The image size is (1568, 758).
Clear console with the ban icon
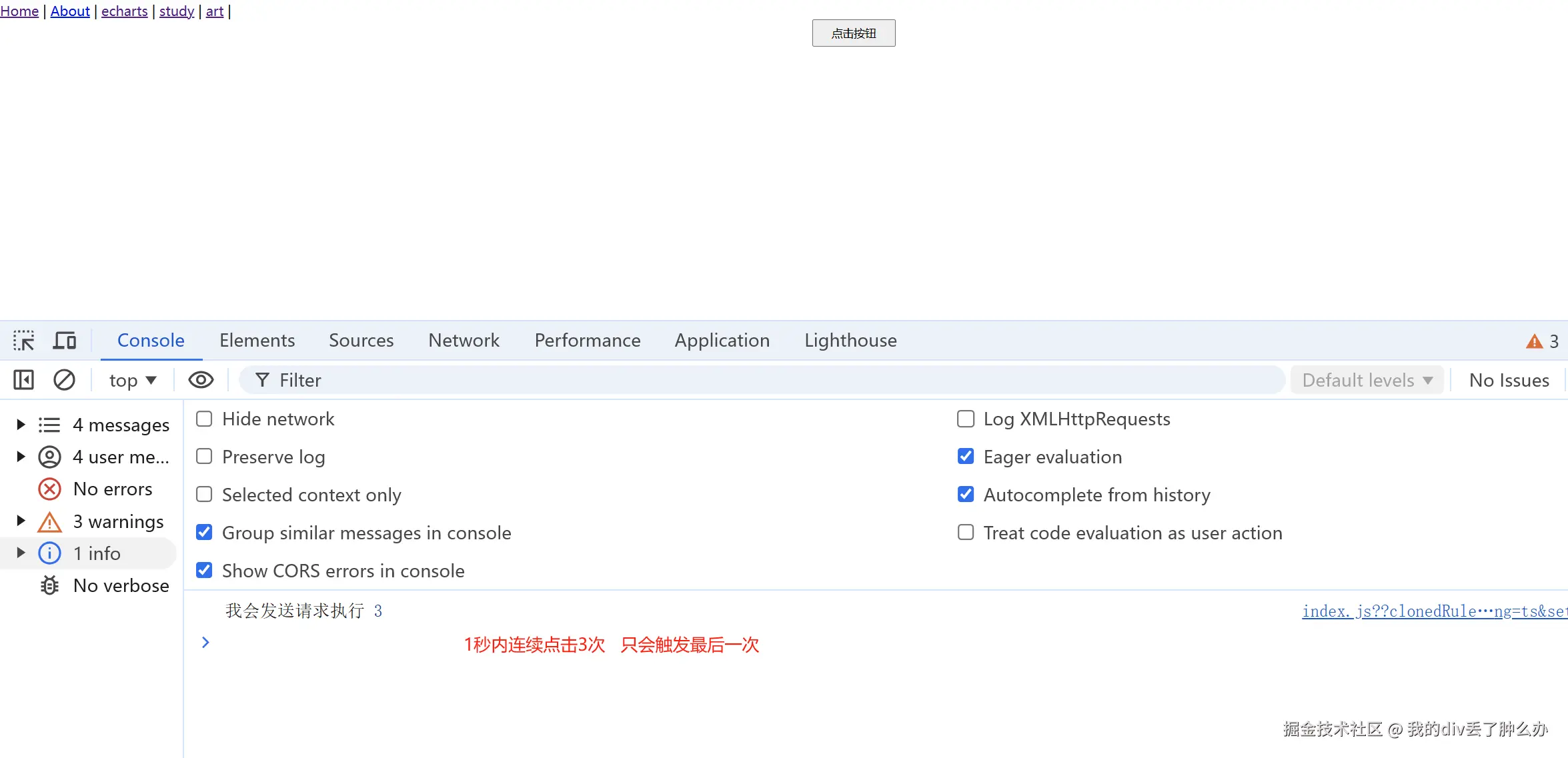tap(64, 380)
